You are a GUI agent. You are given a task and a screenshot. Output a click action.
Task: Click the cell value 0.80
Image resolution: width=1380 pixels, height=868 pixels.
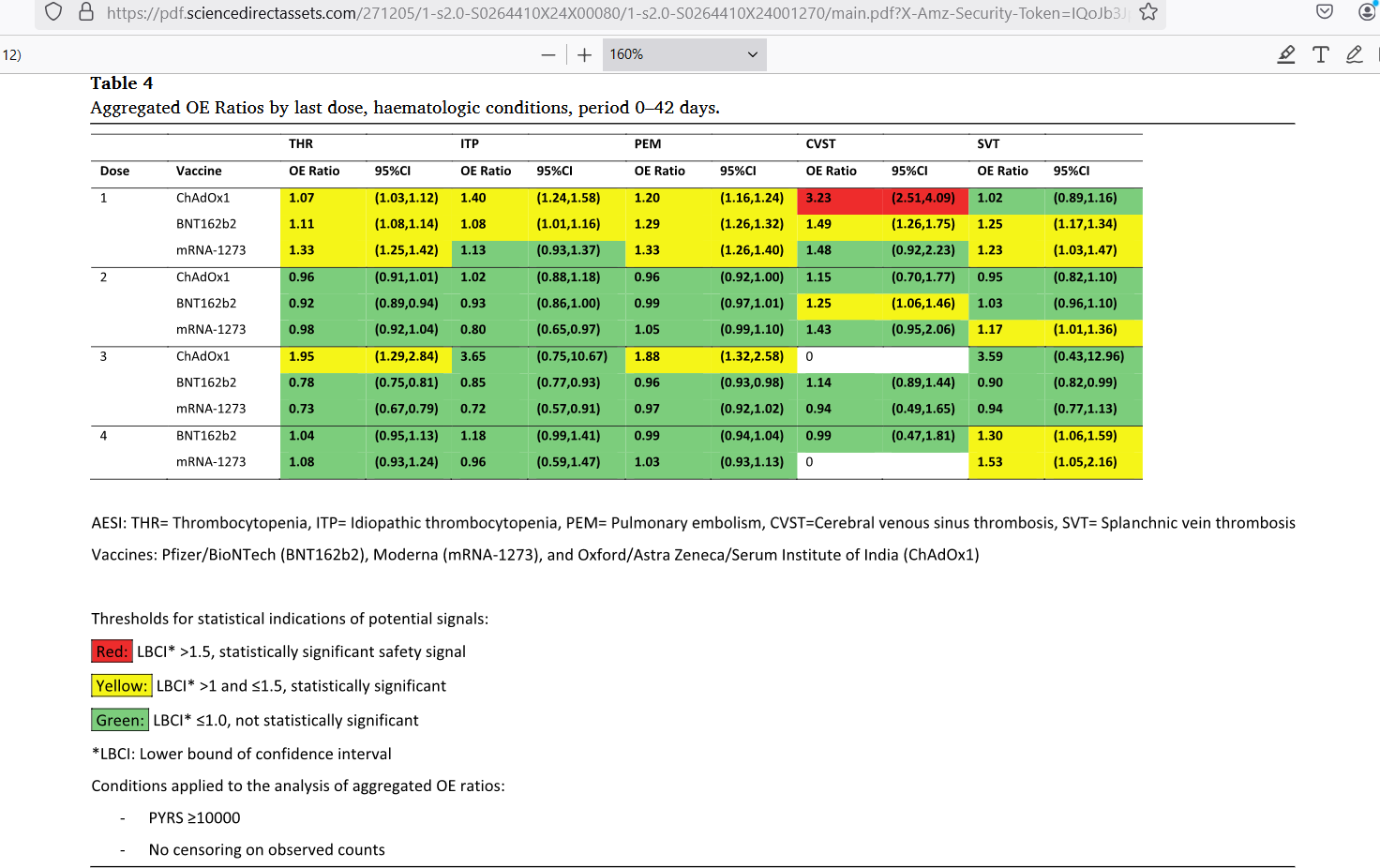tap(473, 329)
